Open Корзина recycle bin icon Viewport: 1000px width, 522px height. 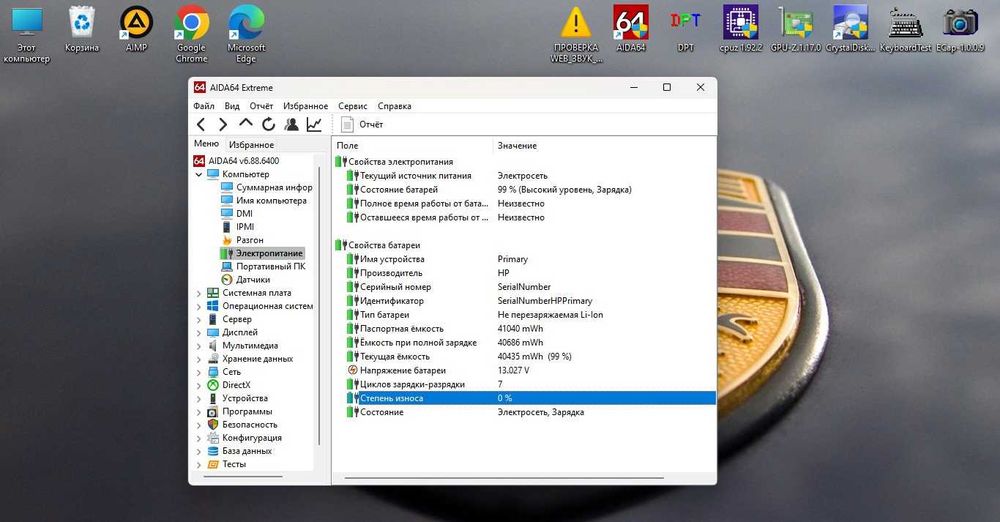(x=82, y=30)
